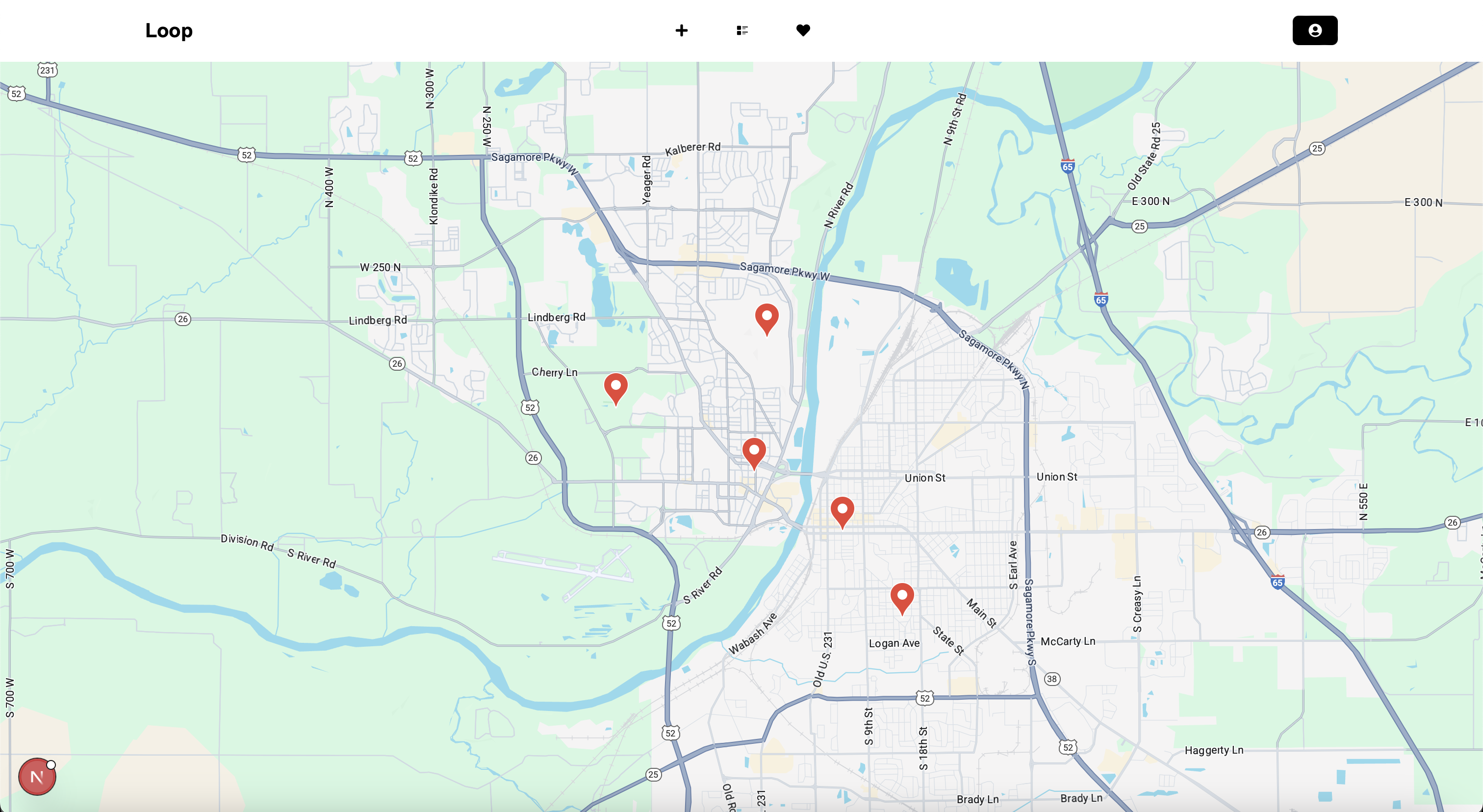Click the route 231 shield at top-left
Screen dimensions: 1483x812
pos(47,70)
